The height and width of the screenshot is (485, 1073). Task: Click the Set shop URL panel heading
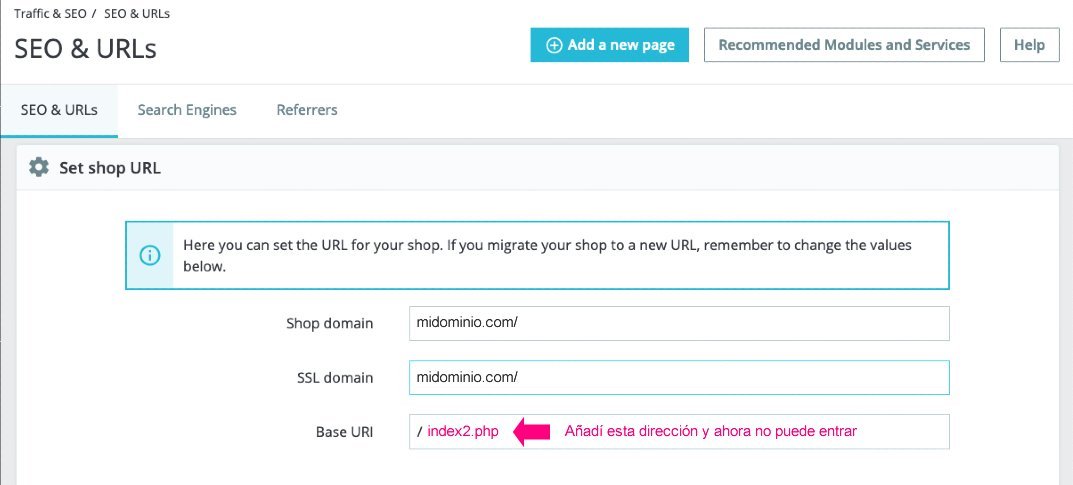point(110,168)
